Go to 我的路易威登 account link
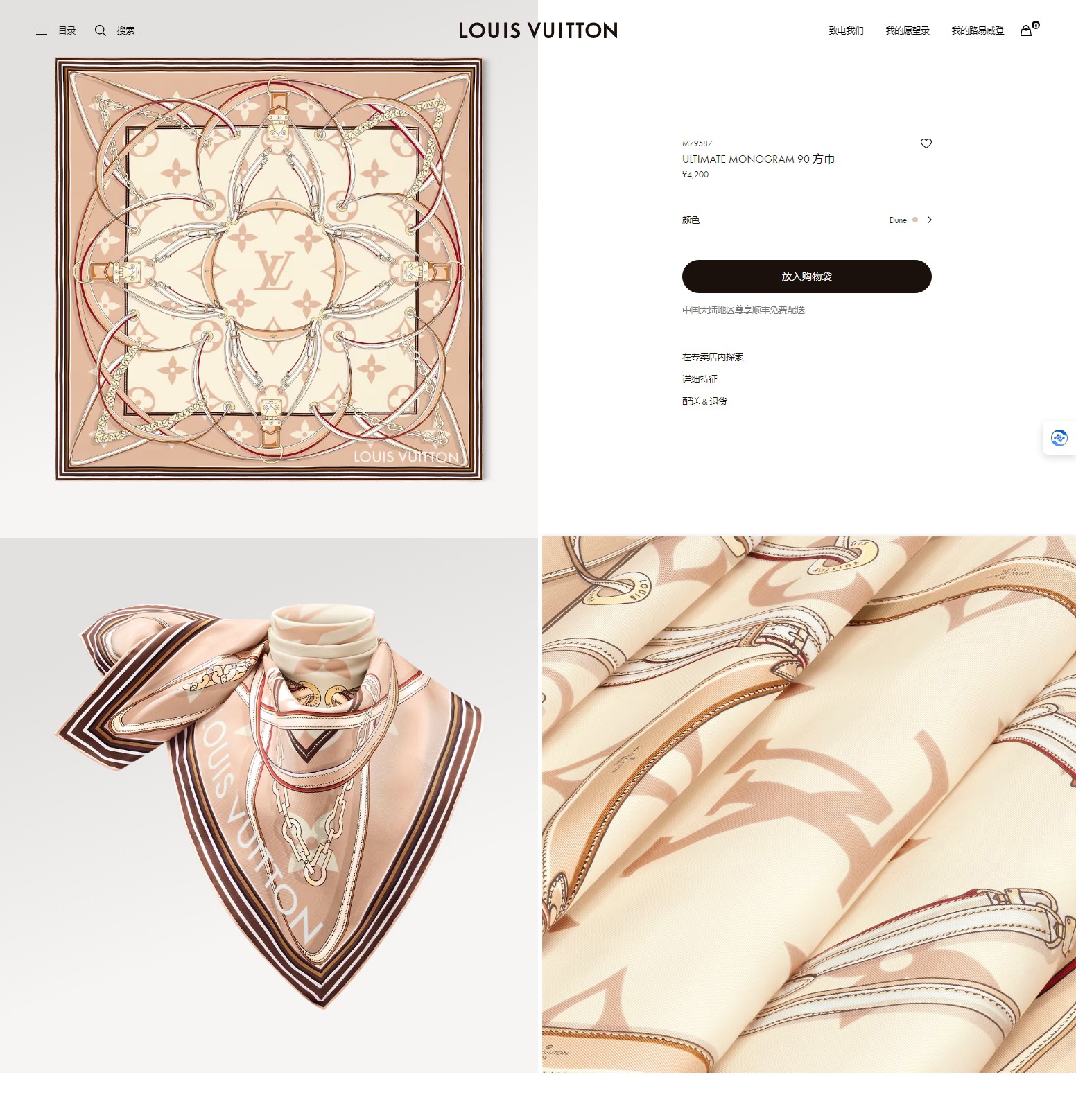This screenshot has height=1120, width=1076. pyautogui.click(x=978, y=30)
